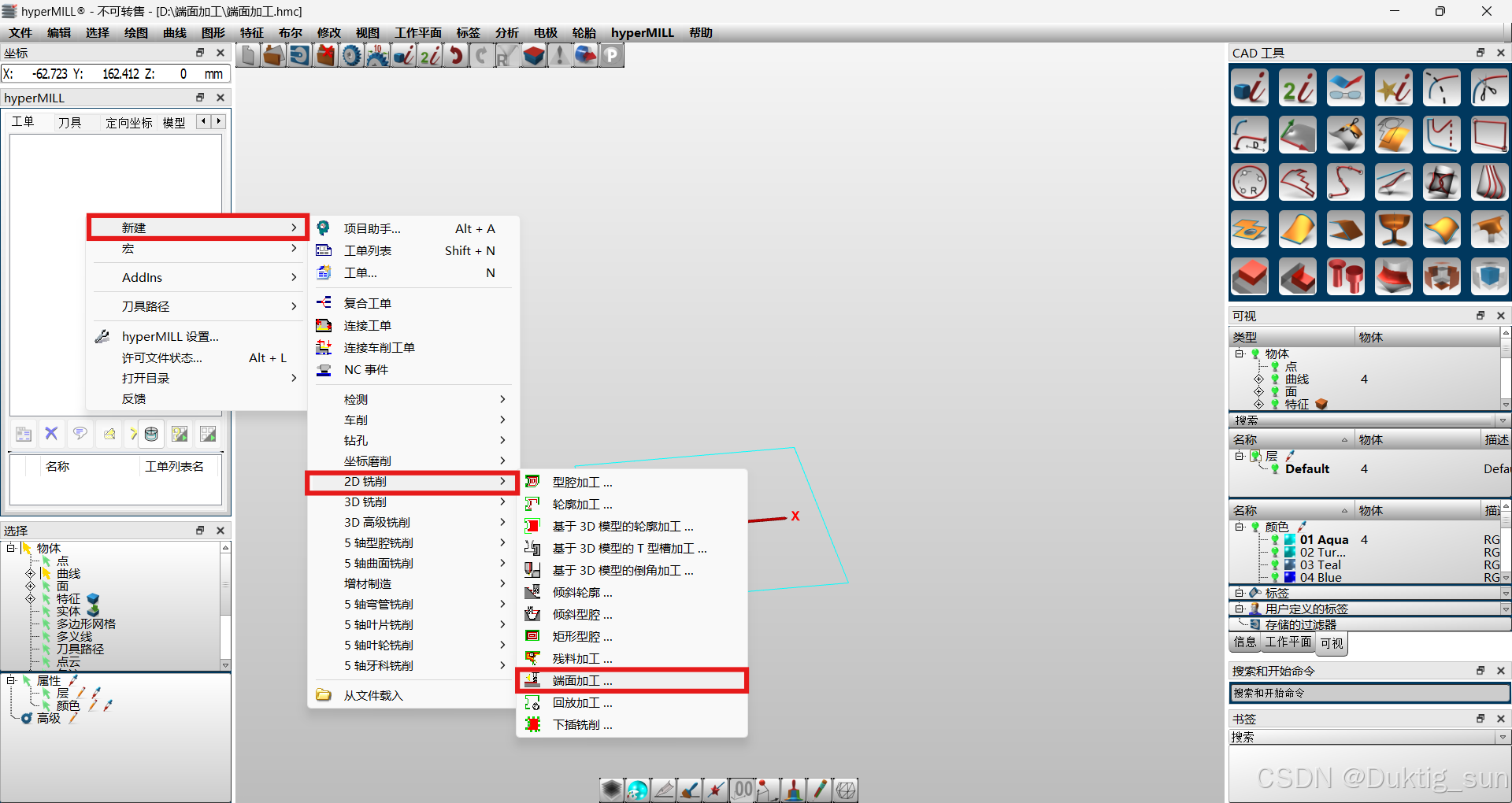1512x803 pixels.
Task: Click the globe view icon in bottom toolbar
Action: [638, 790]
